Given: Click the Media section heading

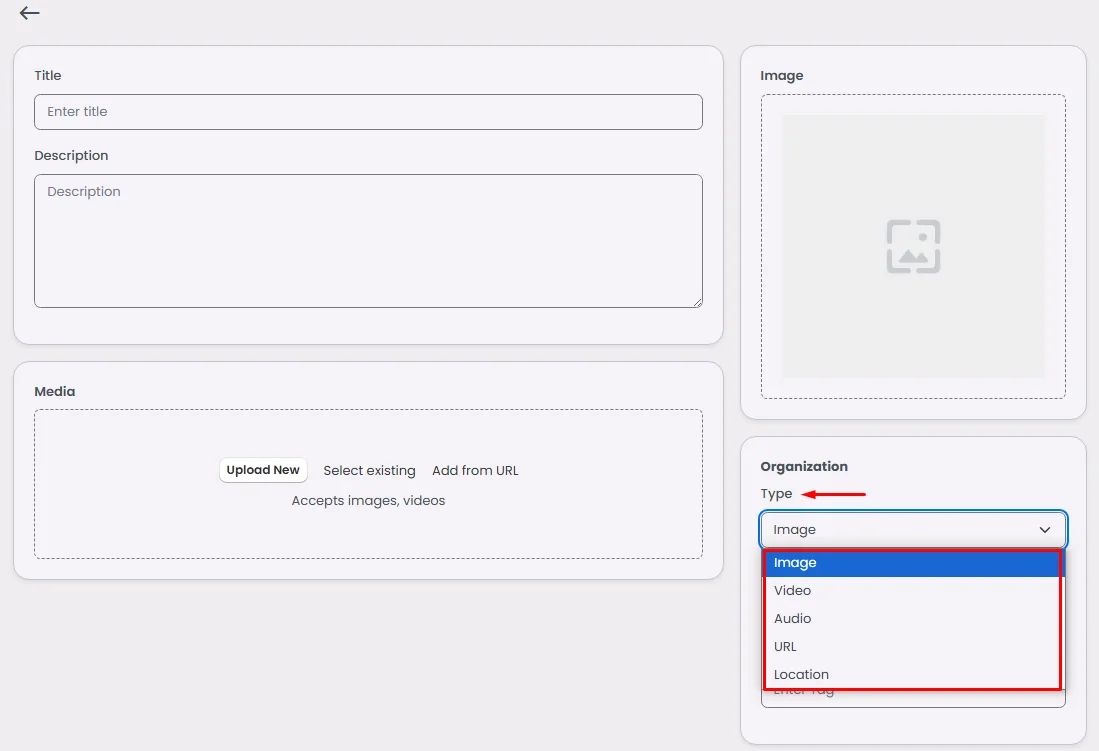Looking at the screenshot, I should point(55,391).
